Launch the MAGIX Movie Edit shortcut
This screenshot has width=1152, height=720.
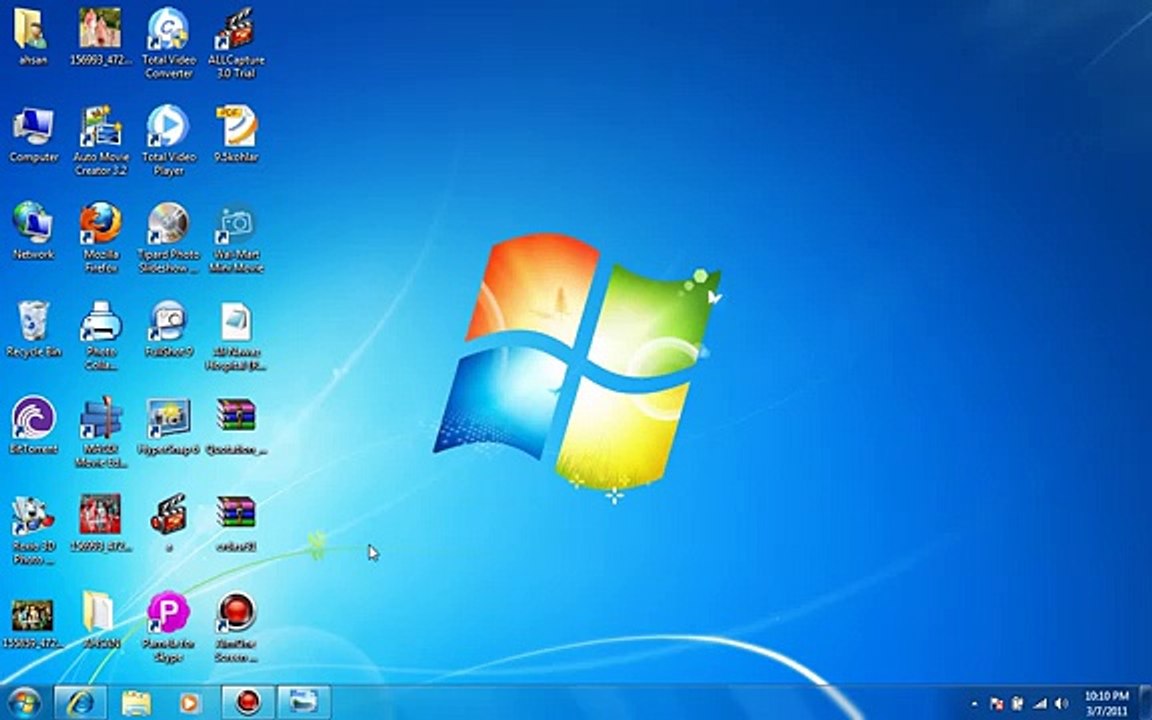click(101, 433)
